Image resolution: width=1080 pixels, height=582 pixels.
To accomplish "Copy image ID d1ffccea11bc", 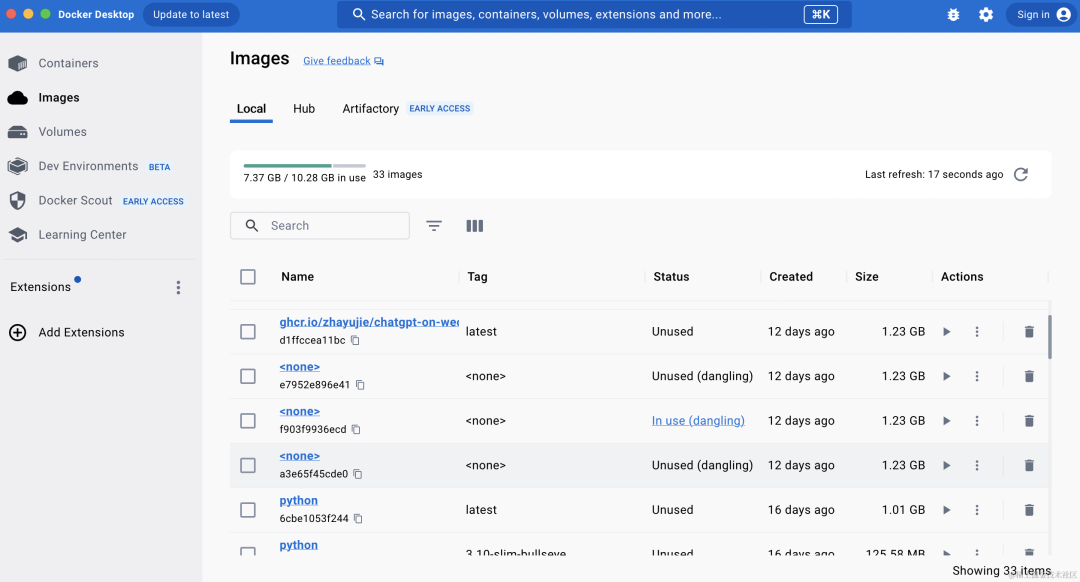I will pyautogui.click(x=355, y=340).
